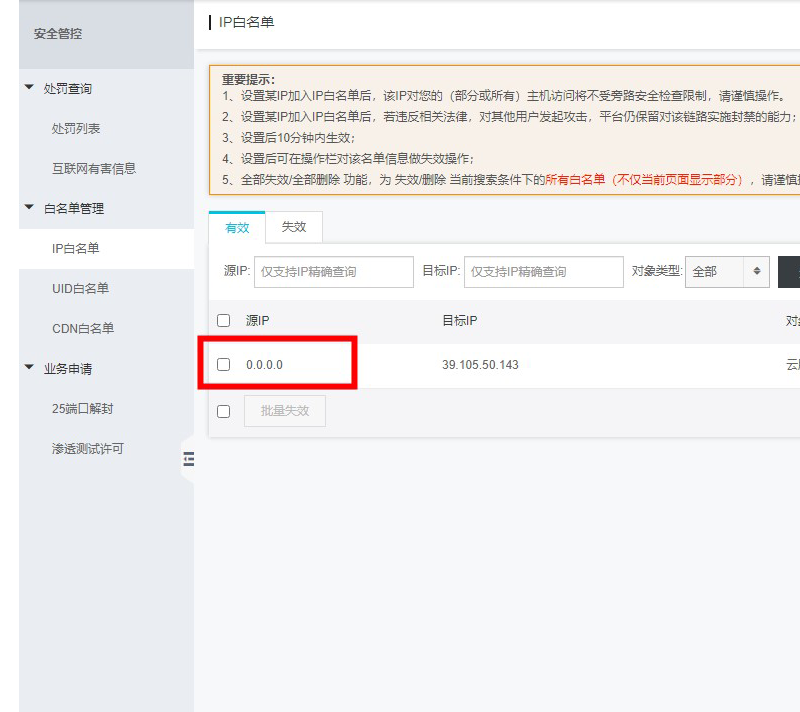Image resolution: width=800 pixels, height=712 pixels.
Task: Go to 互联网有害信息 page
Action: [94, 169]
